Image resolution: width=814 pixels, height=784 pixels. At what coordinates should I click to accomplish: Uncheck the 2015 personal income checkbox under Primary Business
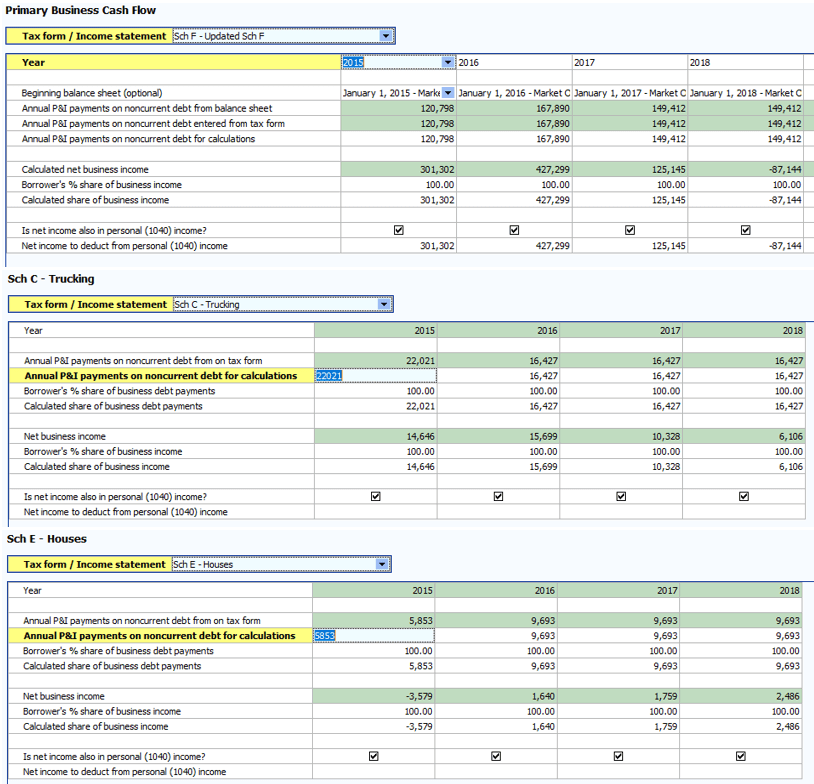(398, 230)
